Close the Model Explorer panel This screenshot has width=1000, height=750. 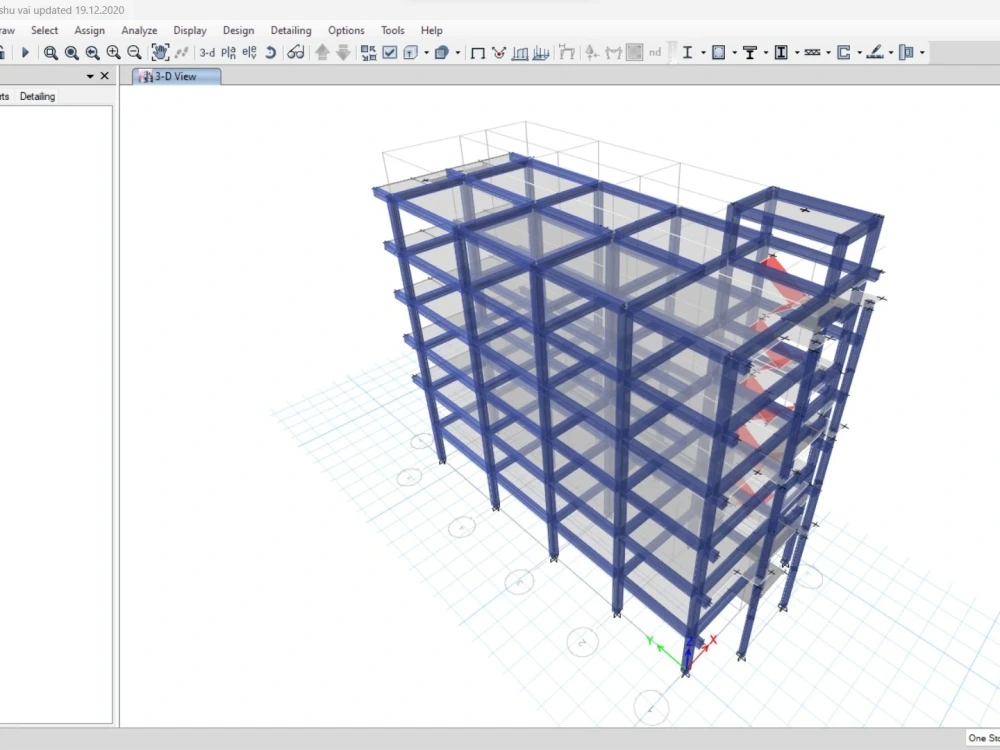(103, 75)
